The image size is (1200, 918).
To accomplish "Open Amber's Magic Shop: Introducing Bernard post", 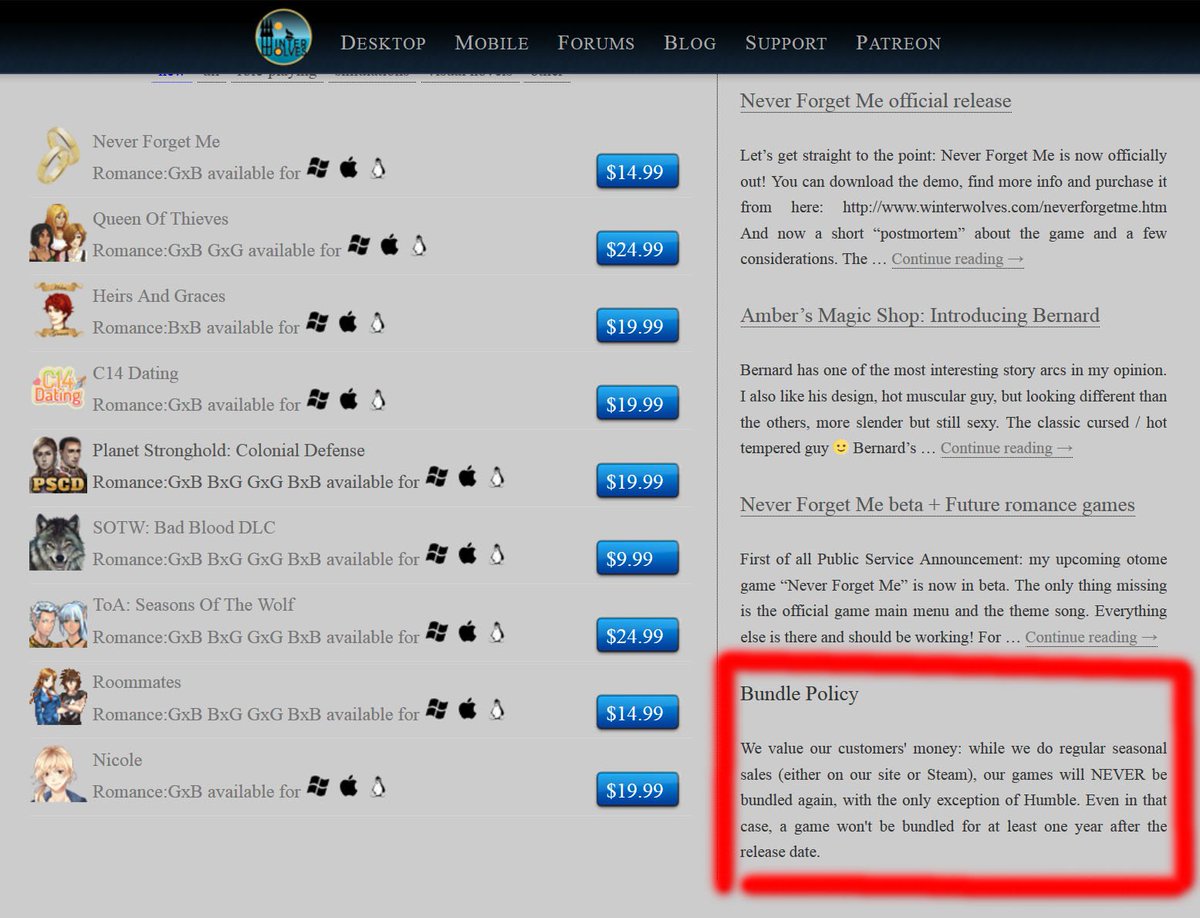I will pyautogui.click(x=920, y=315).
